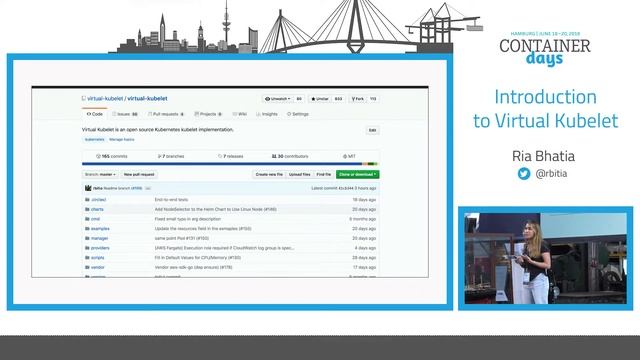Open the Insights tab
This screenshot has height=360, width=640.
pyautogui.click(x=267, y=114)
